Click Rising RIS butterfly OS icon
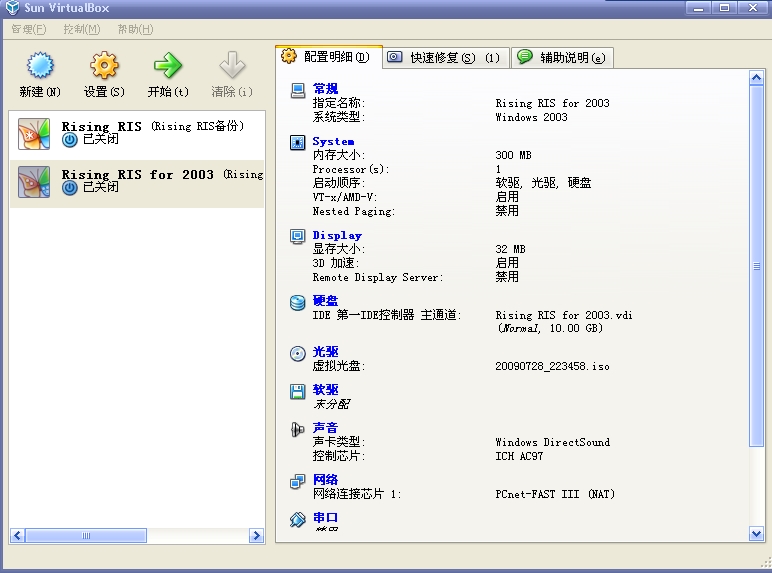 34,133
